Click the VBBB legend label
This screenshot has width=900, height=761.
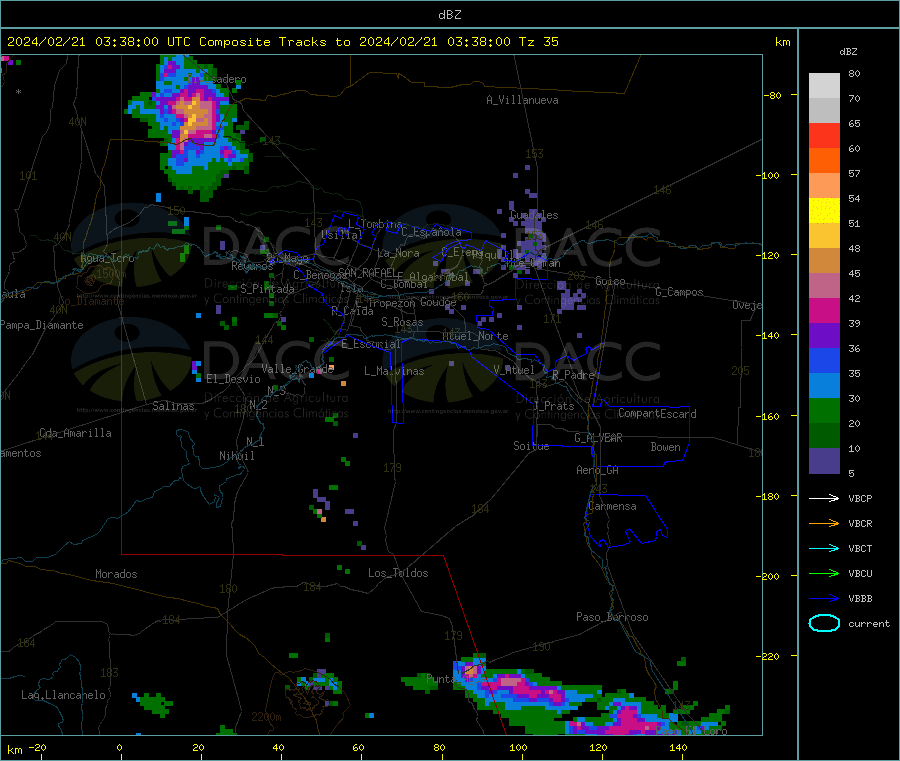pos(860,599)
